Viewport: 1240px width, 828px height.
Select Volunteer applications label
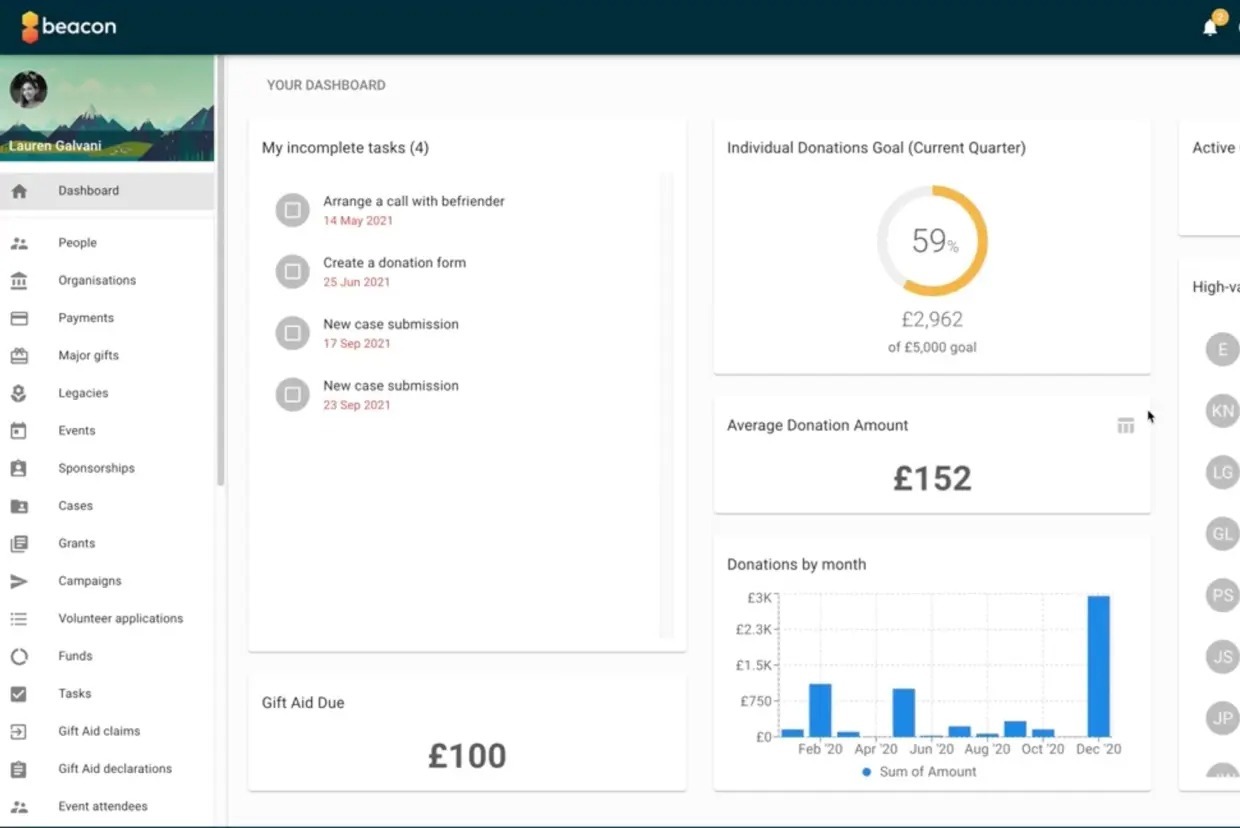(121, 619)
